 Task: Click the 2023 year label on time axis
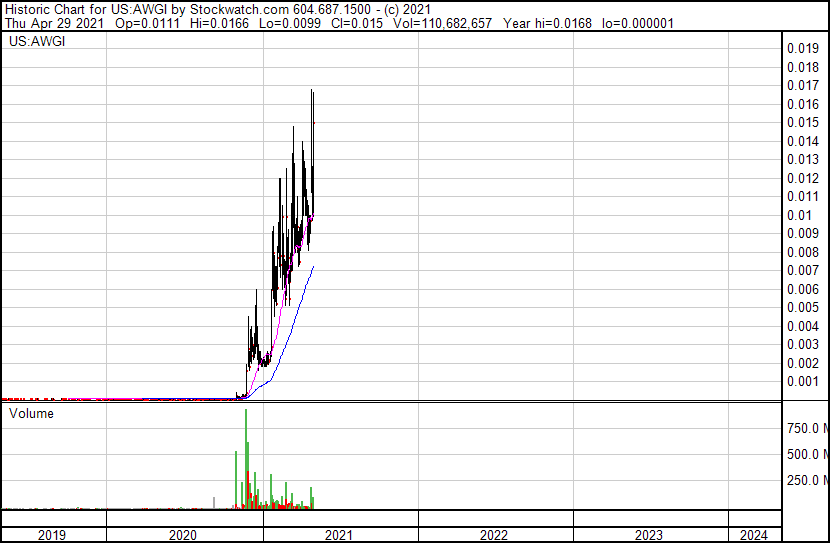pos(649,535)
